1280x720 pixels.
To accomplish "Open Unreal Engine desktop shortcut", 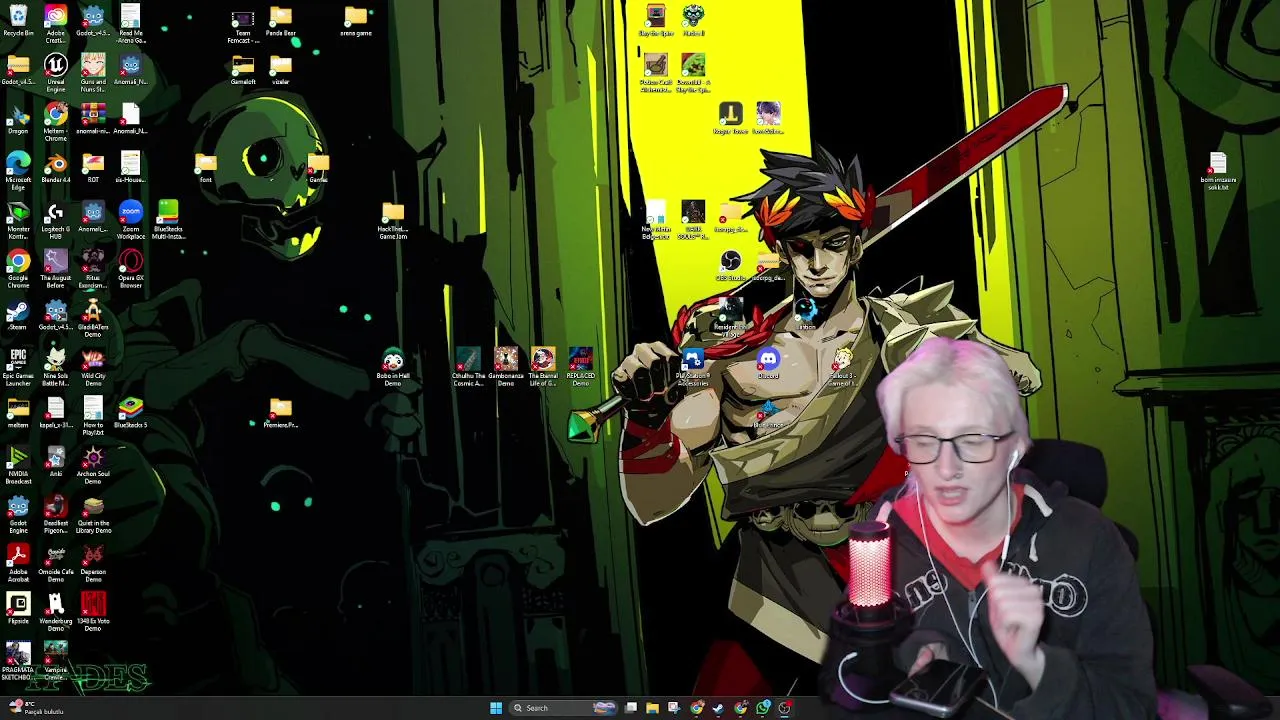I will click(x=55, y=73).
